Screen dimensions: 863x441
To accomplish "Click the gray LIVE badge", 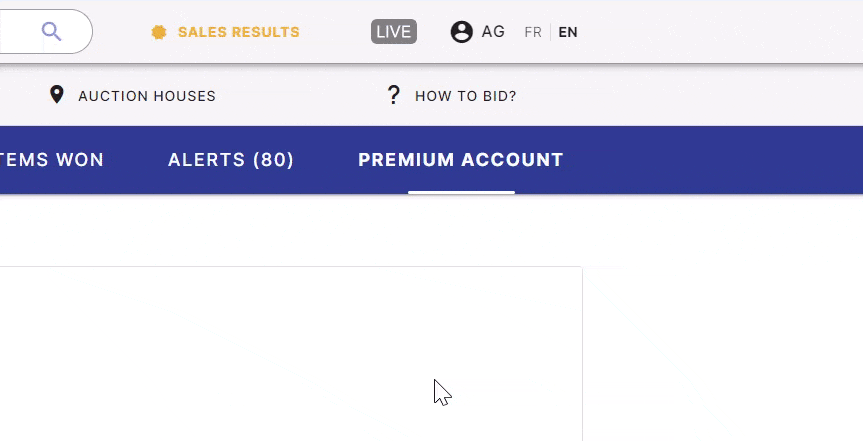I will [394, 31].
